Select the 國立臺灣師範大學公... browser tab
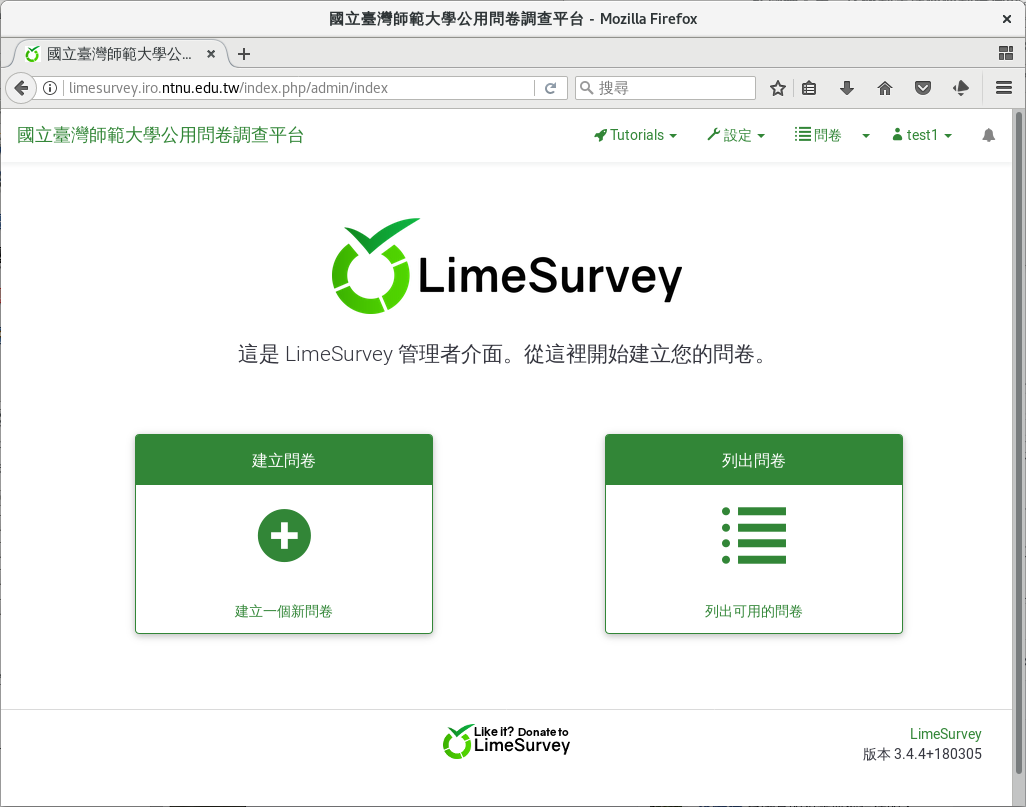This screenshot has height=807, width=1026. click(120, 54)
